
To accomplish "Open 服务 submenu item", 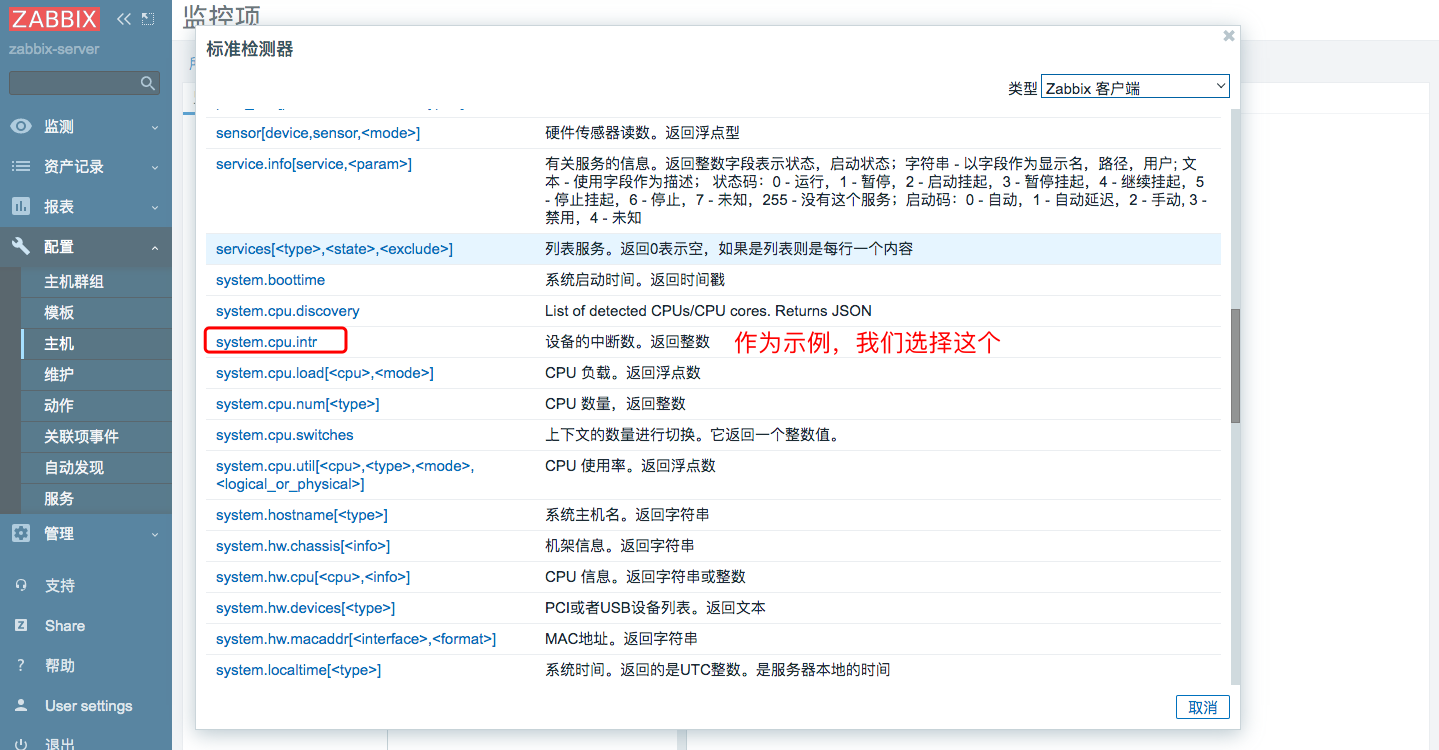I will pyautogui.click(x=59, y=498).
